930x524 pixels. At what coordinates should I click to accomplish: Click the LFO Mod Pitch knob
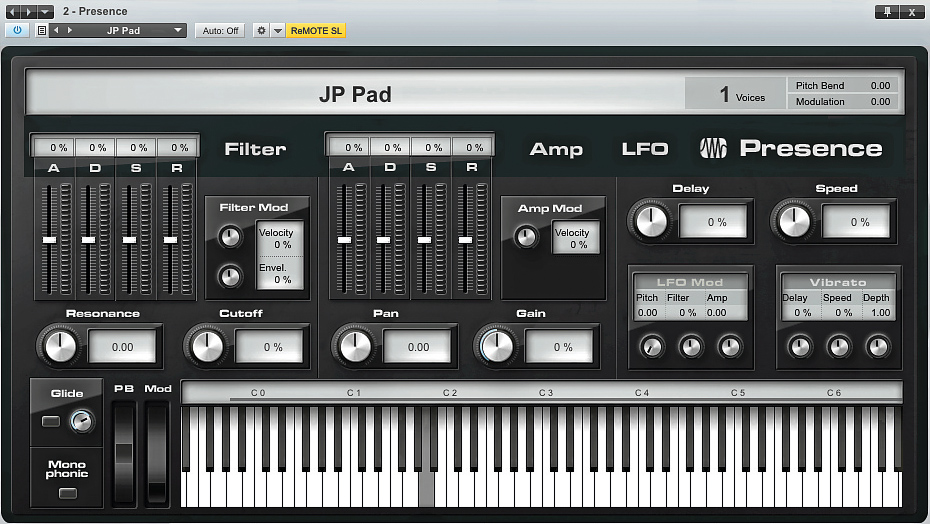(x=651, y=347)
